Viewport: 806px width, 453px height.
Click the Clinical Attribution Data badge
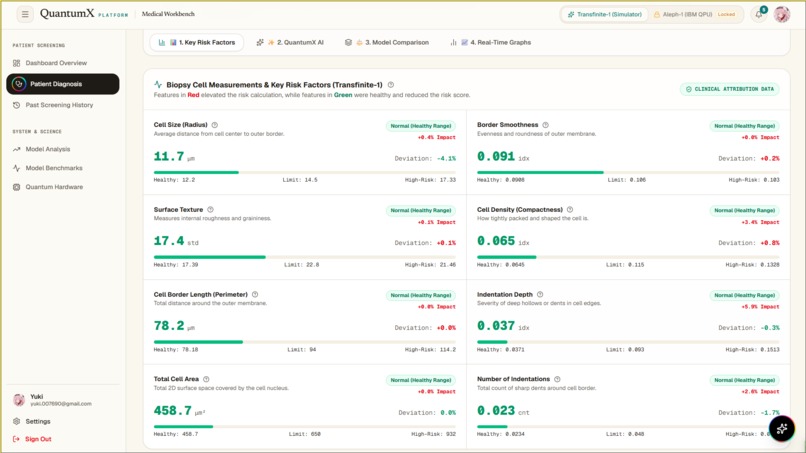click(729, 89)
